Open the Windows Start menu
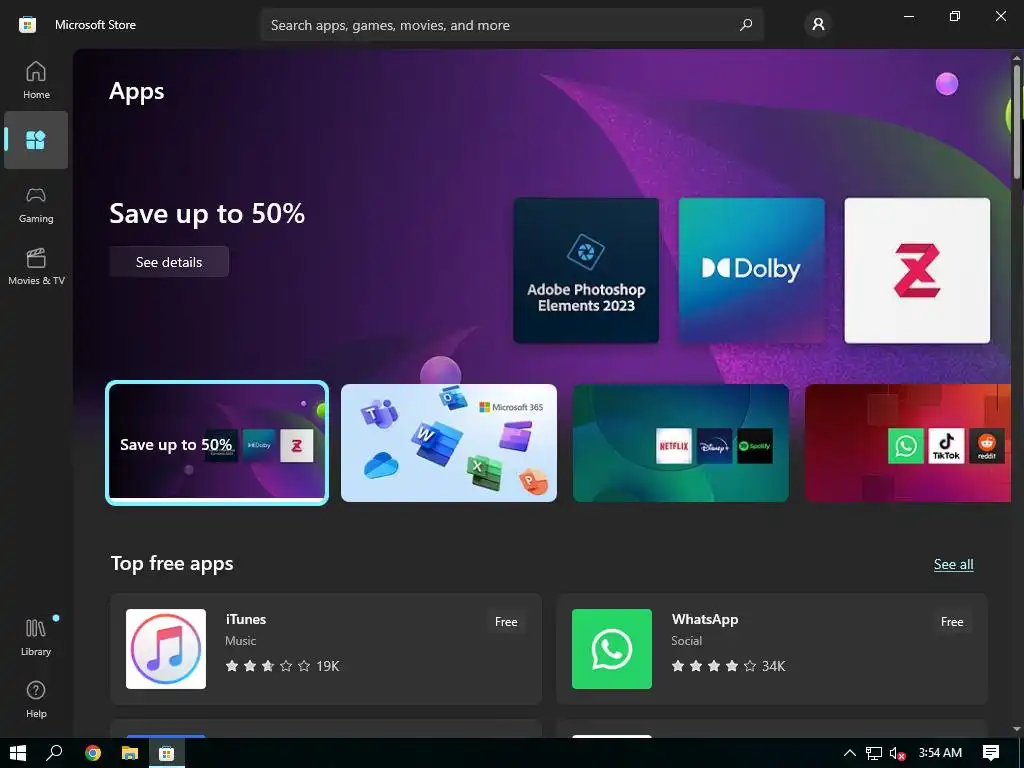The height and width of the screenshot is (768, 1024). pos(18,753)
